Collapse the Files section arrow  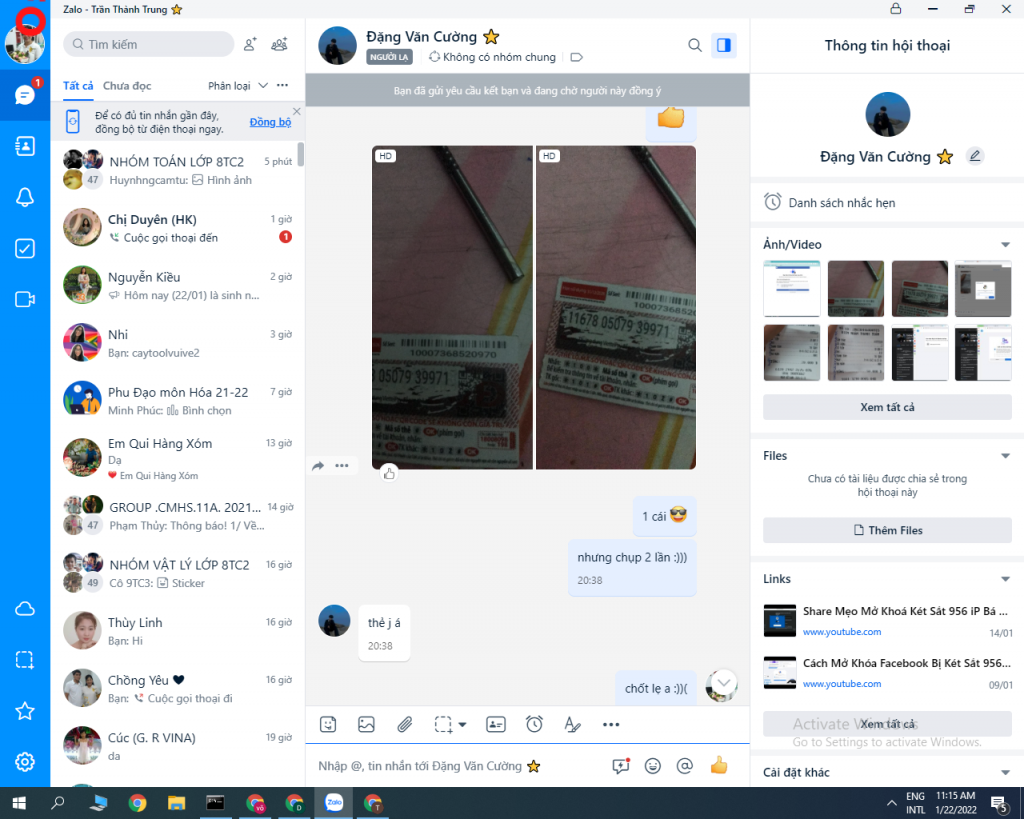pos(1005,456)
